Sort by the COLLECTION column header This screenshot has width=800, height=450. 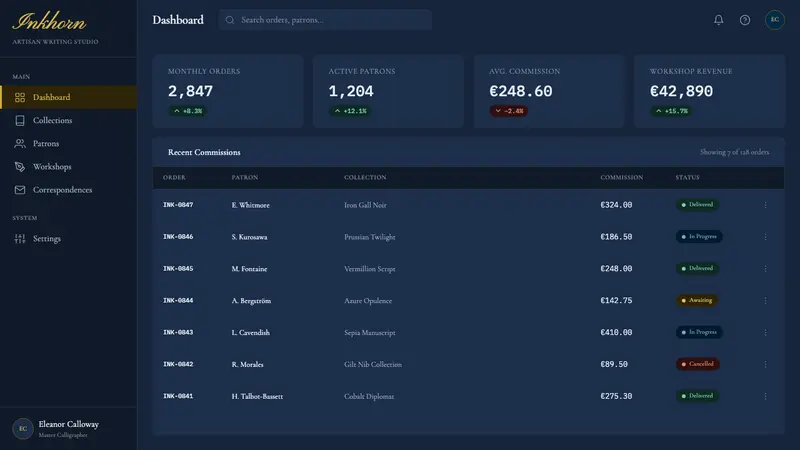[x=365, y=178]
